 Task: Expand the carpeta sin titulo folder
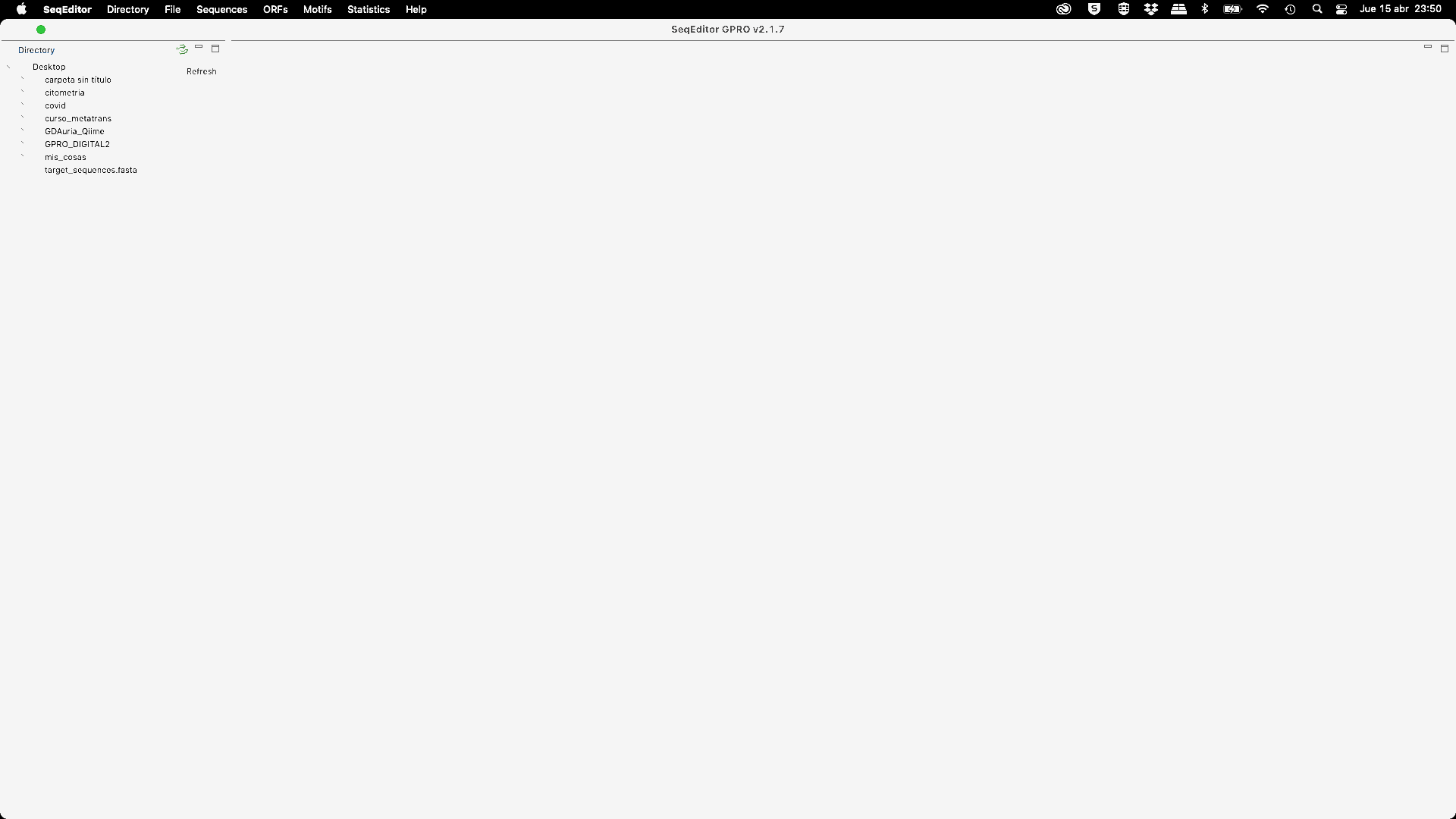[22, 78]
